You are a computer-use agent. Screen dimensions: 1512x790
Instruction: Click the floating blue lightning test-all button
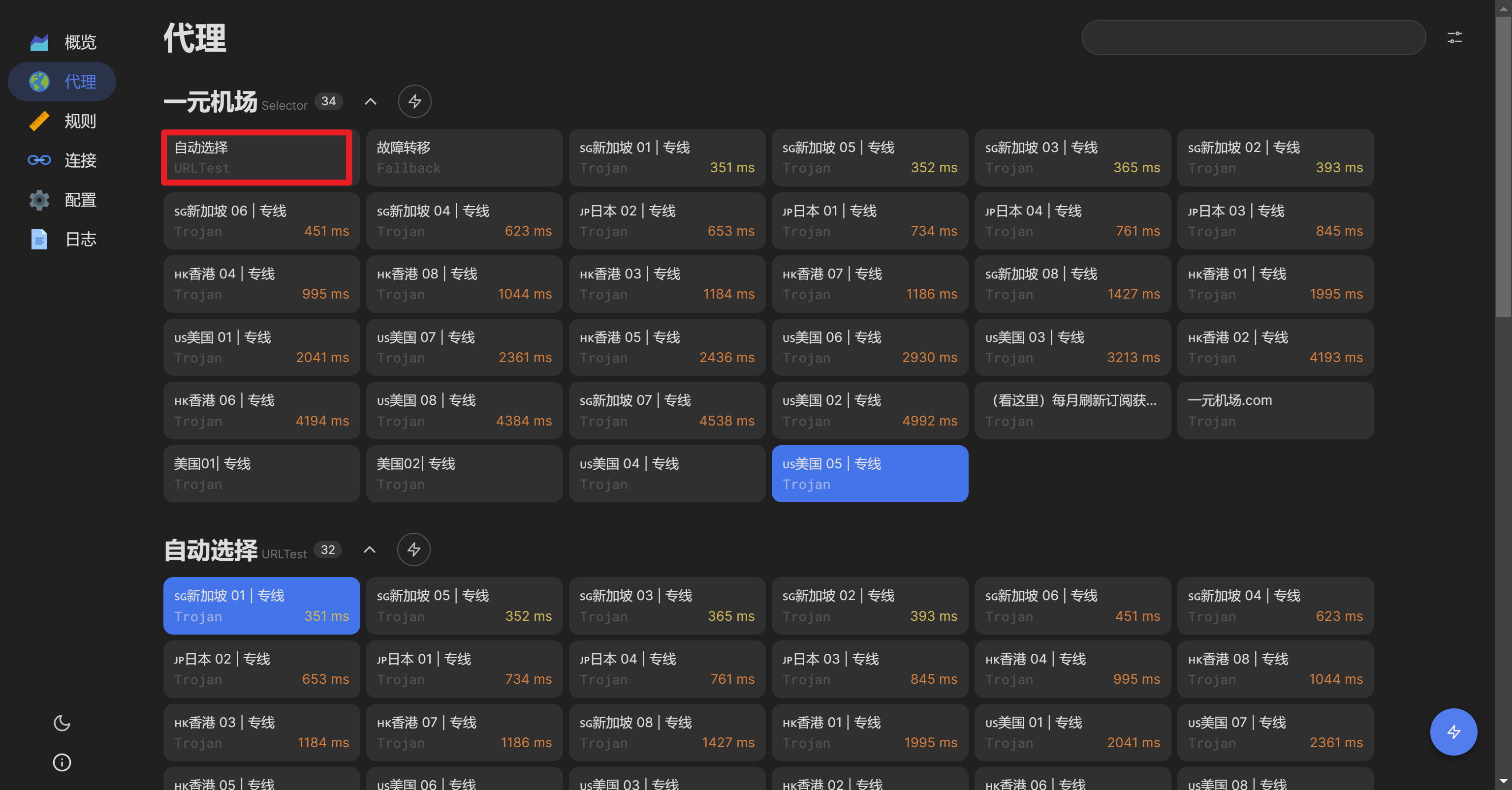(1453, 732)
